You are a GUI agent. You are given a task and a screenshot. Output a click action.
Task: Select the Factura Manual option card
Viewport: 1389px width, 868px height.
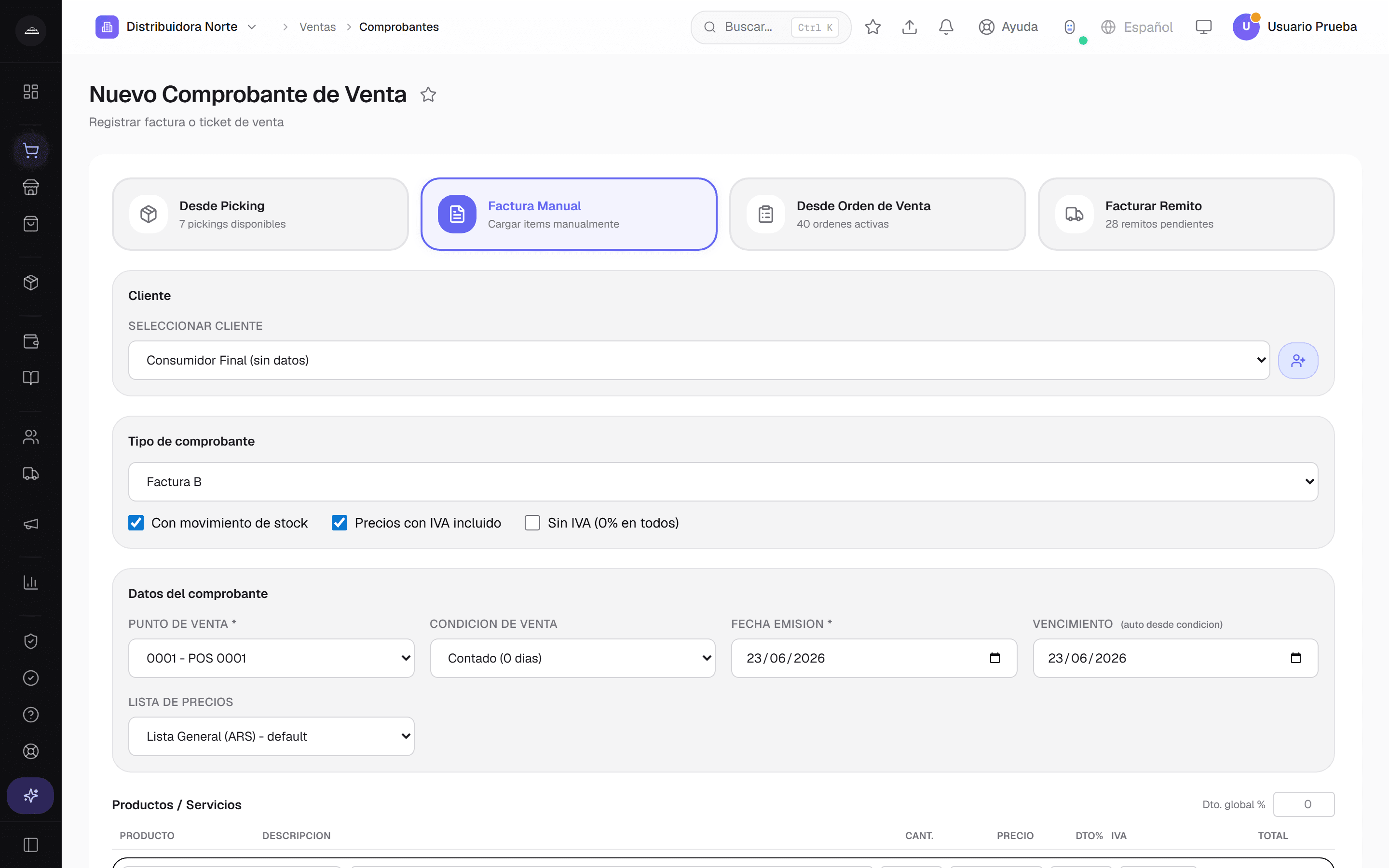click(569, 214)
